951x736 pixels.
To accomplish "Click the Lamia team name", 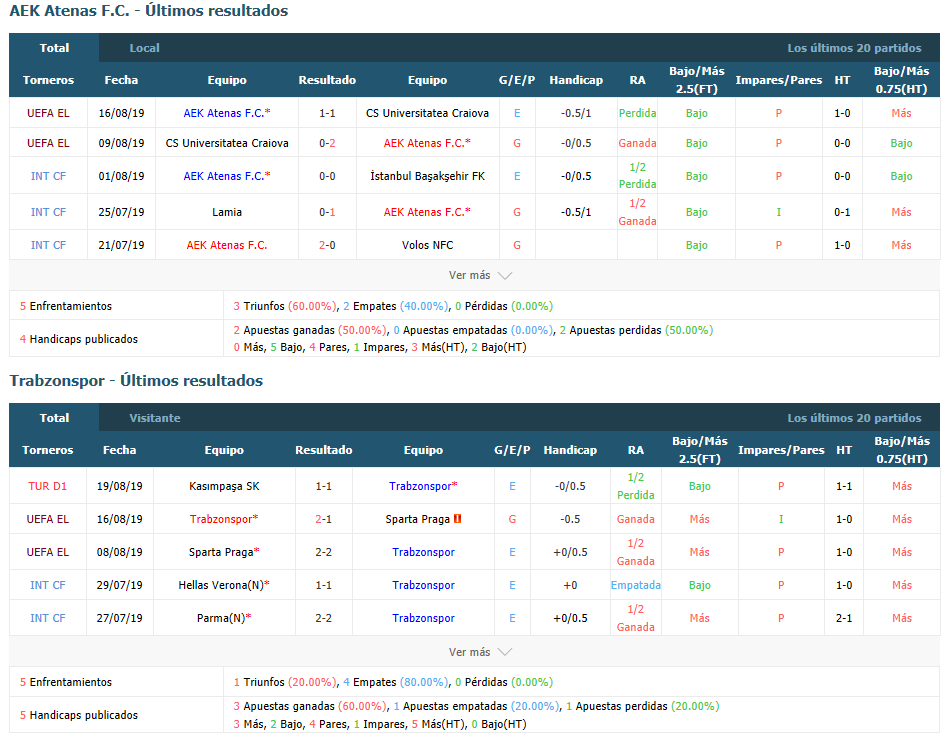I will [227, 212].
